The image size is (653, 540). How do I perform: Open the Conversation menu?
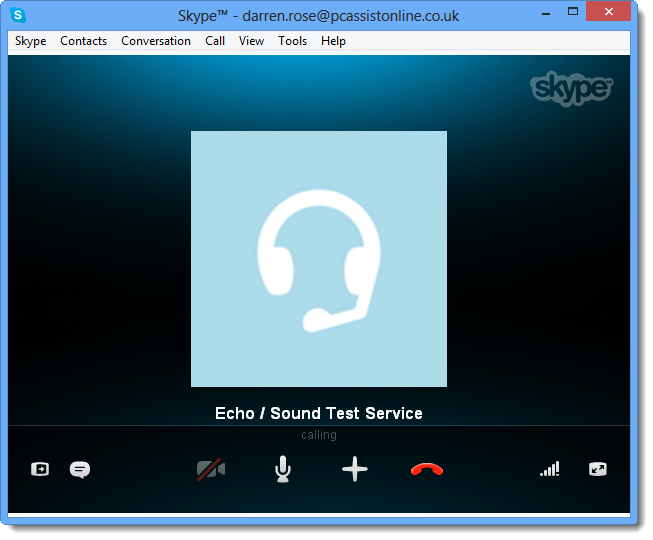pos(156,41)
